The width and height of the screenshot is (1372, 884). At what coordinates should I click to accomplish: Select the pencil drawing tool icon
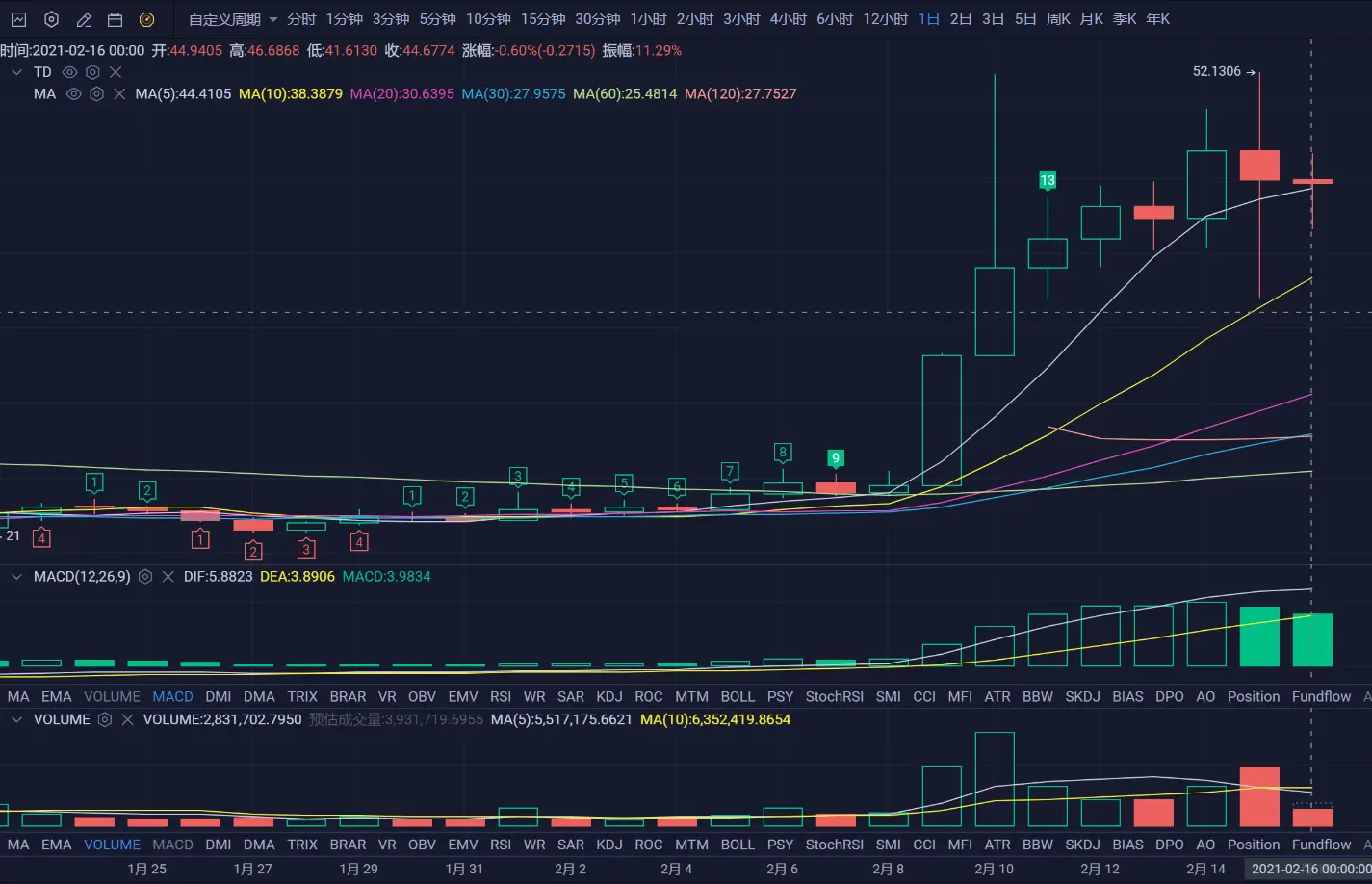pos(84,19)
